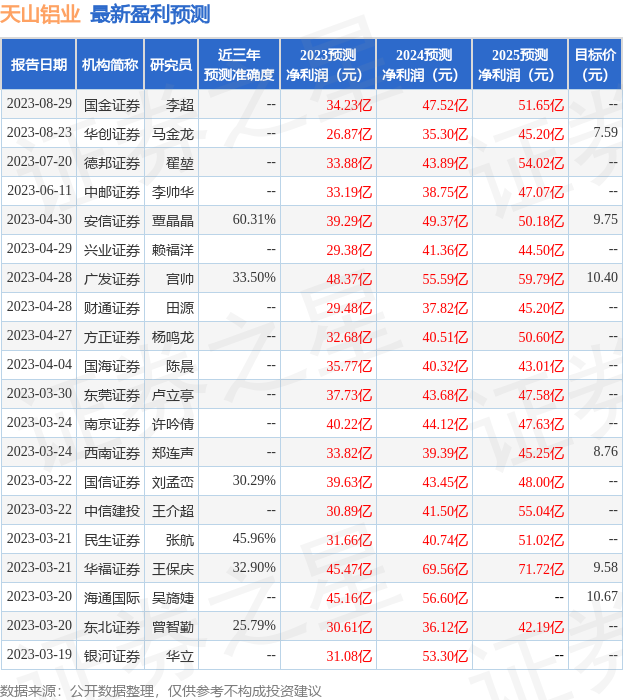This screenshot has width=623, height=700.
Task: Click the 53.30亿 forecast value
Action: coord(445,656)
